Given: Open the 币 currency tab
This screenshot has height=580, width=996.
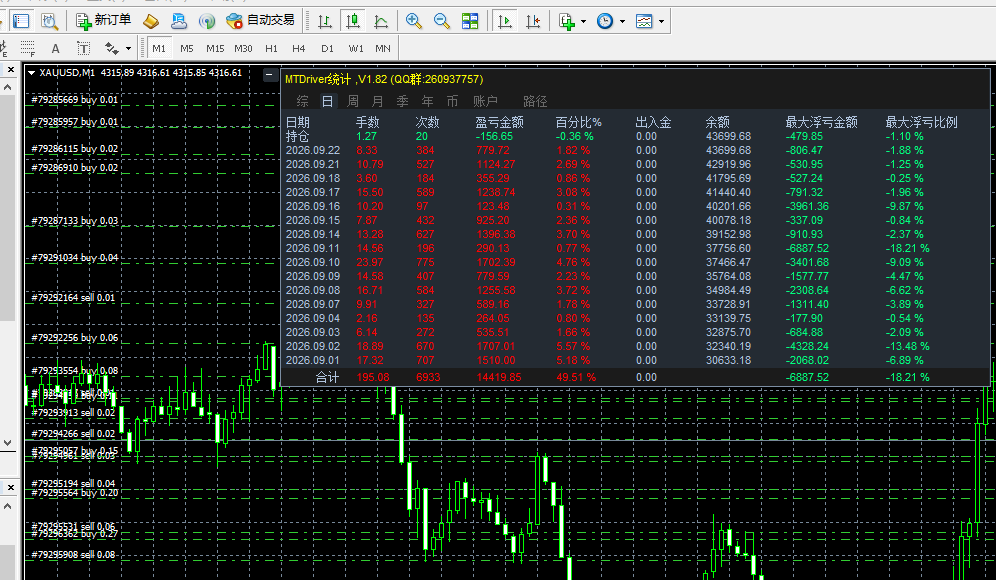Looking at the screenshot, I should (x=452, y=101).
